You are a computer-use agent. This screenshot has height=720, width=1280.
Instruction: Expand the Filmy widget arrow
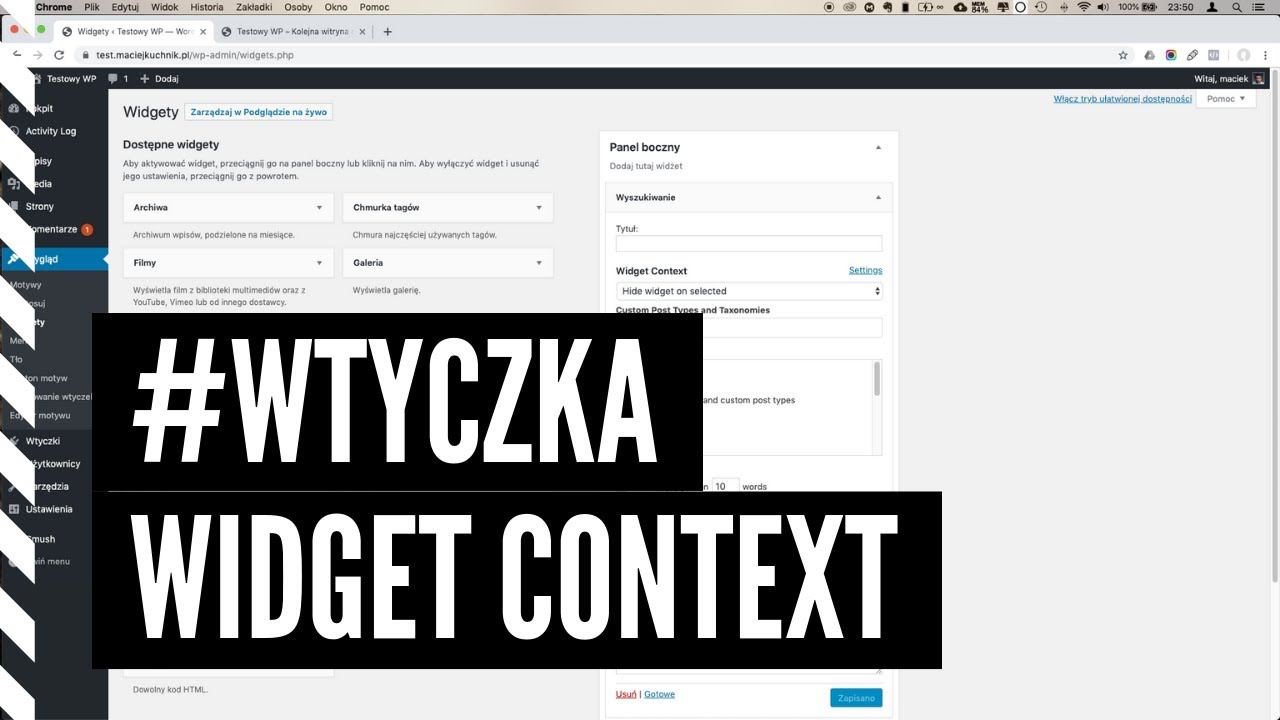point(319,263)
